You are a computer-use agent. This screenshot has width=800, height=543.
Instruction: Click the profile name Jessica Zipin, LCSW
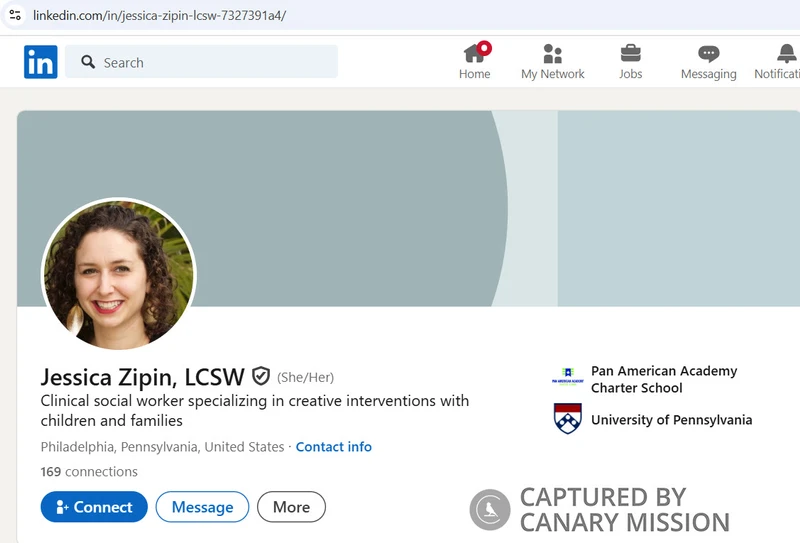(x=142, y=377)
